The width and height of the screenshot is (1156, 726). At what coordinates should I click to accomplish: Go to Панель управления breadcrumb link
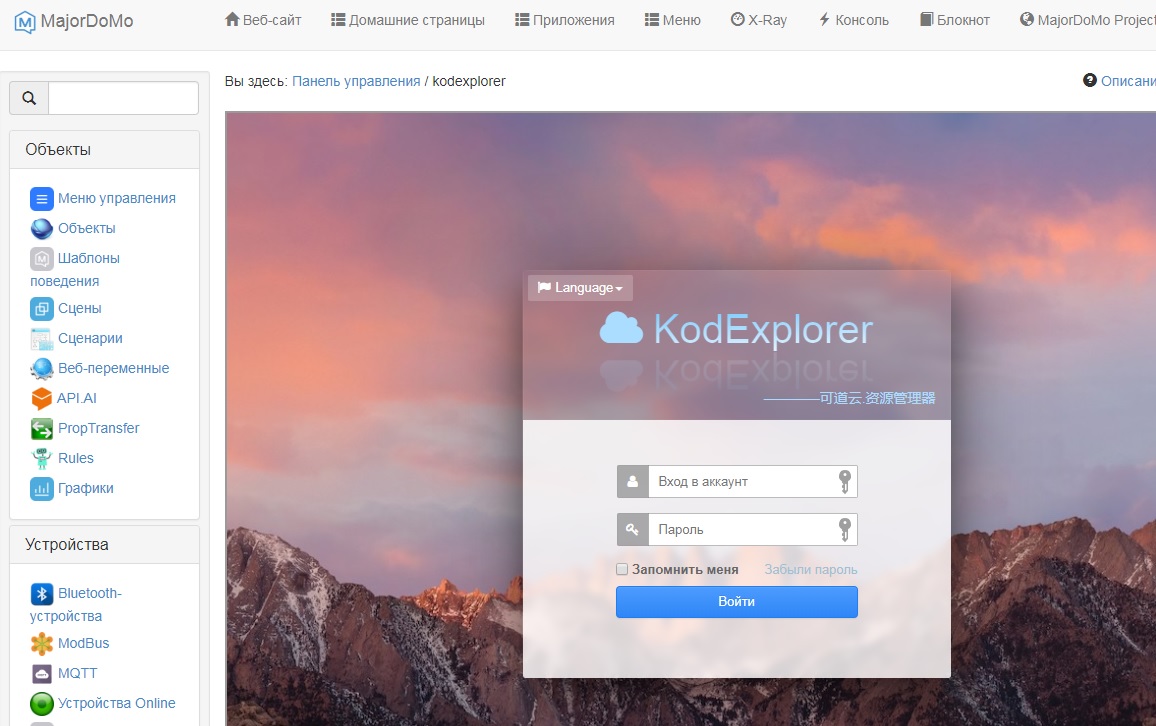[356, 81]
